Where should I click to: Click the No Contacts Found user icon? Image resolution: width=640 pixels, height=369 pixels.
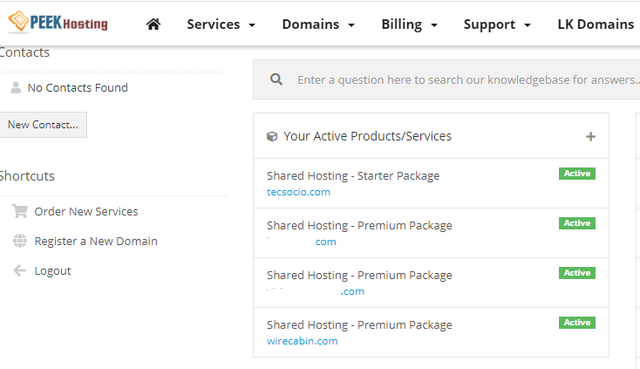click(x=16, y=87)
